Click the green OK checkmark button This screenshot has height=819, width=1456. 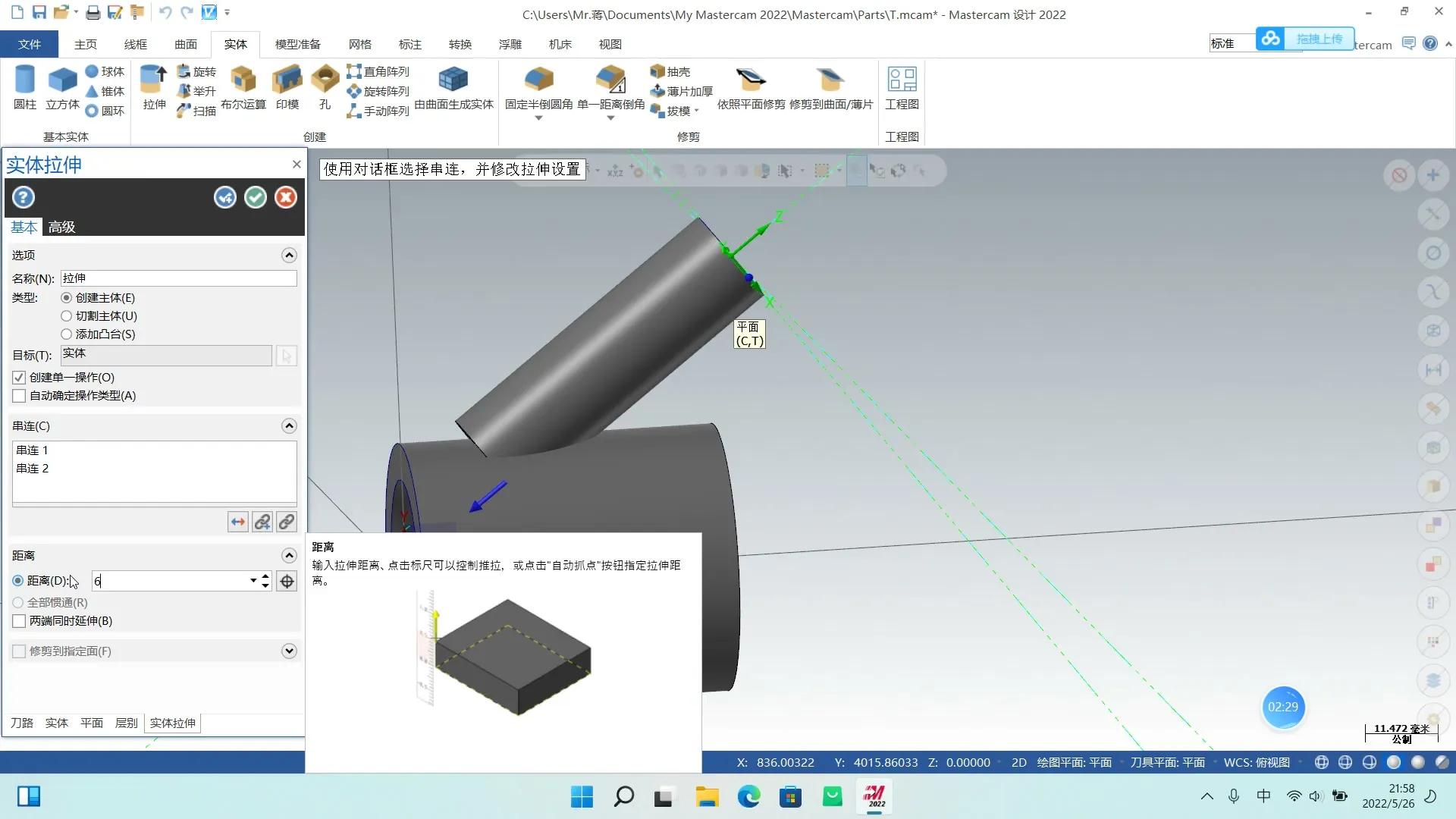(x=256, y=198)
